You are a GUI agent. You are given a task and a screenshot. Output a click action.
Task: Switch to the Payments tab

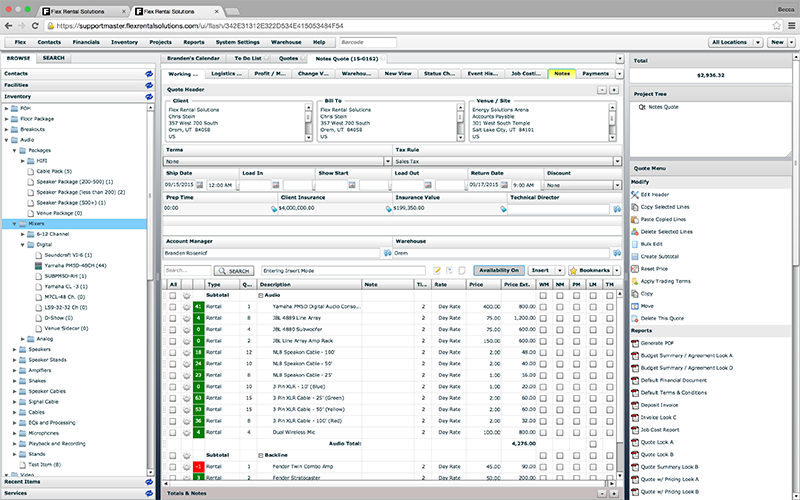tap(595, 73)
